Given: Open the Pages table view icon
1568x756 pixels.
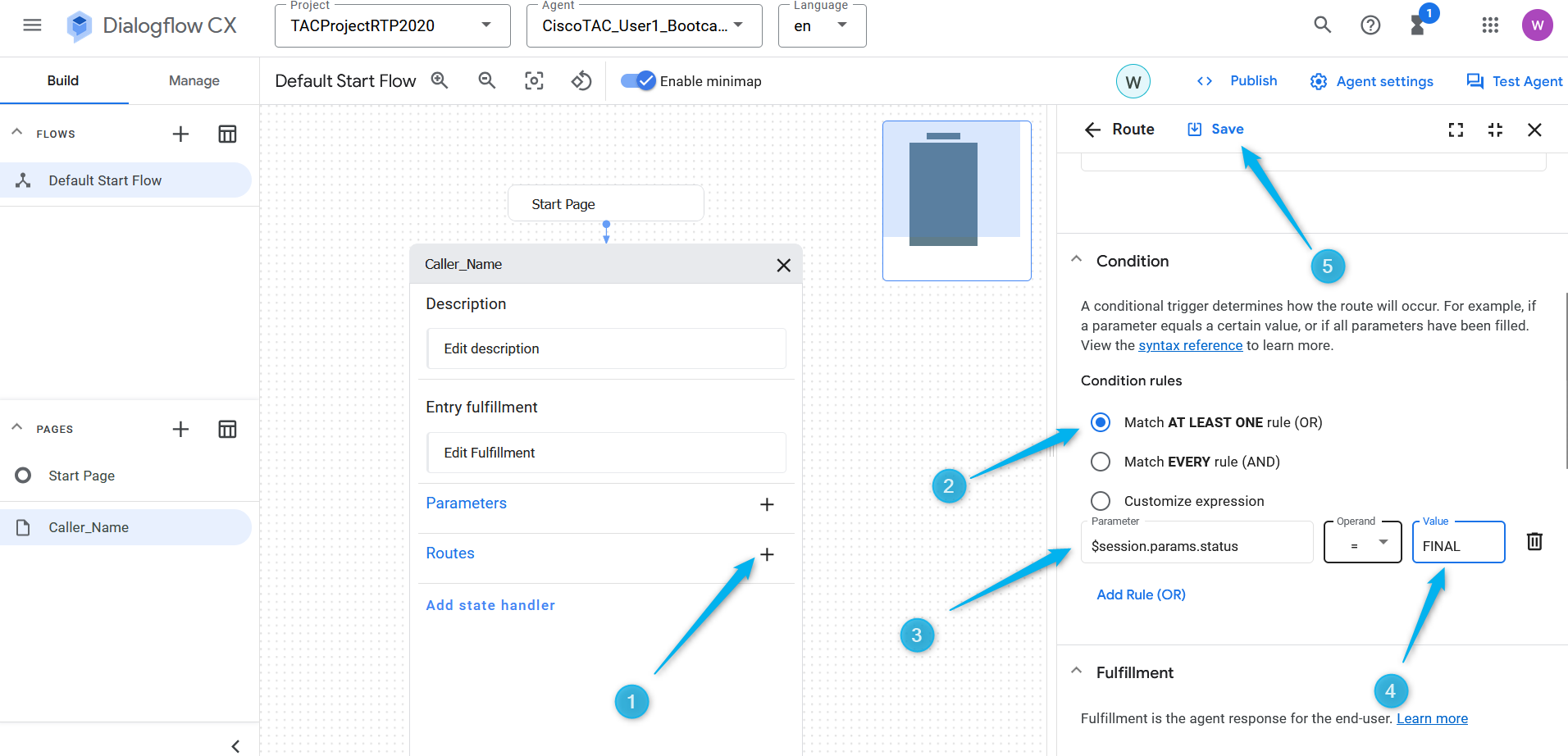Looking at the screenshot, I should pos(227,429).
